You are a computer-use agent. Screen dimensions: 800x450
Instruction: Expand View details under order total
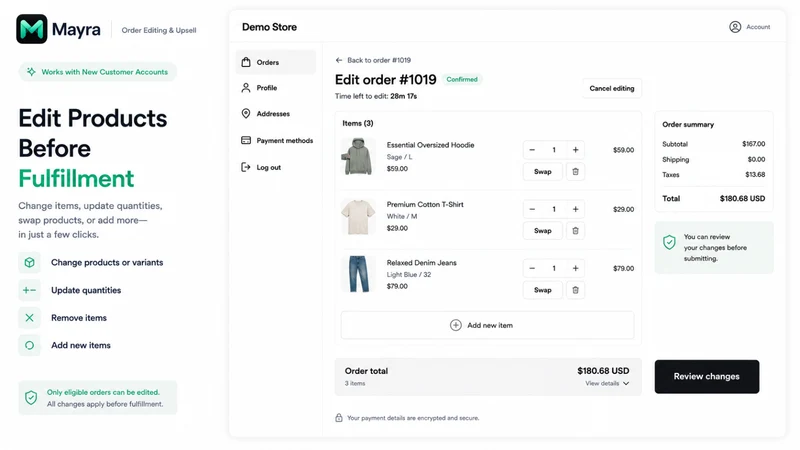click(607, 383)
